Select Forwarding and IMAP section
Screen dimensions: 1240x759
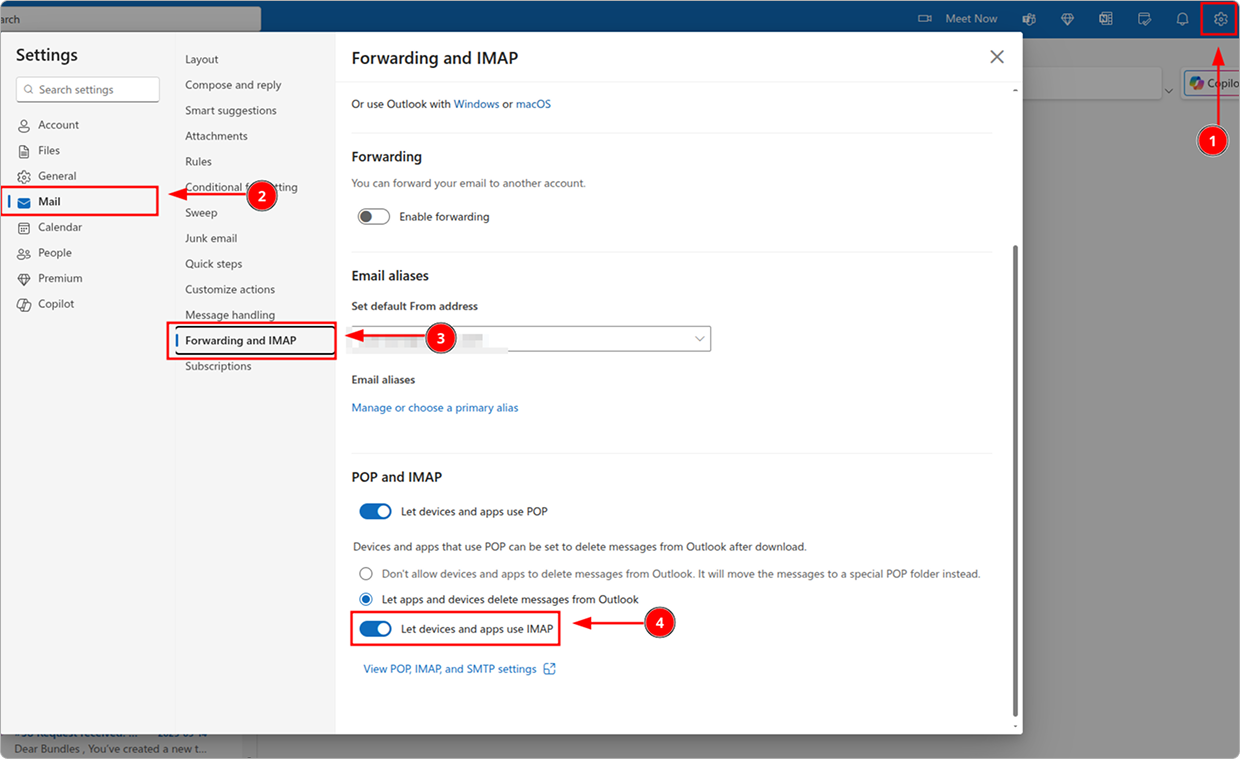point(254,340)
